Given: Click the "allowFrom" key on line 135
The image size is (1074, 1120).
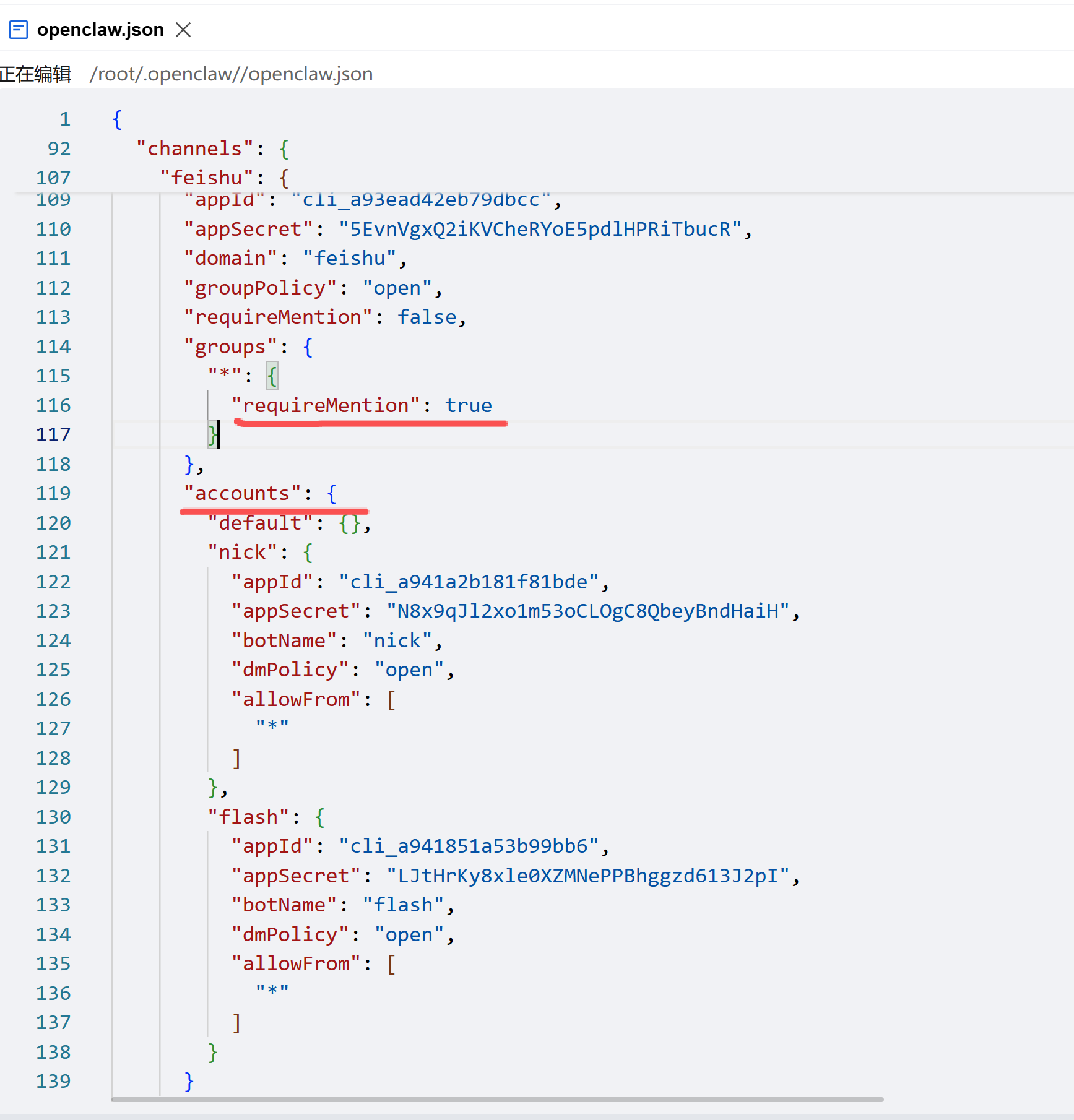Looking at the screenshot, I should pos(296,964).
